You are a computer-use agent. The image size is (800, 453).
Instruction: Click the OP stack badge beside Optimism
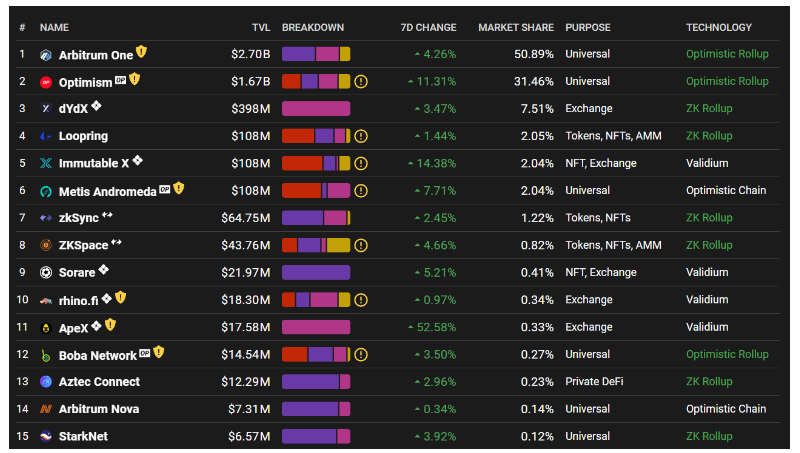click(120, 80)
